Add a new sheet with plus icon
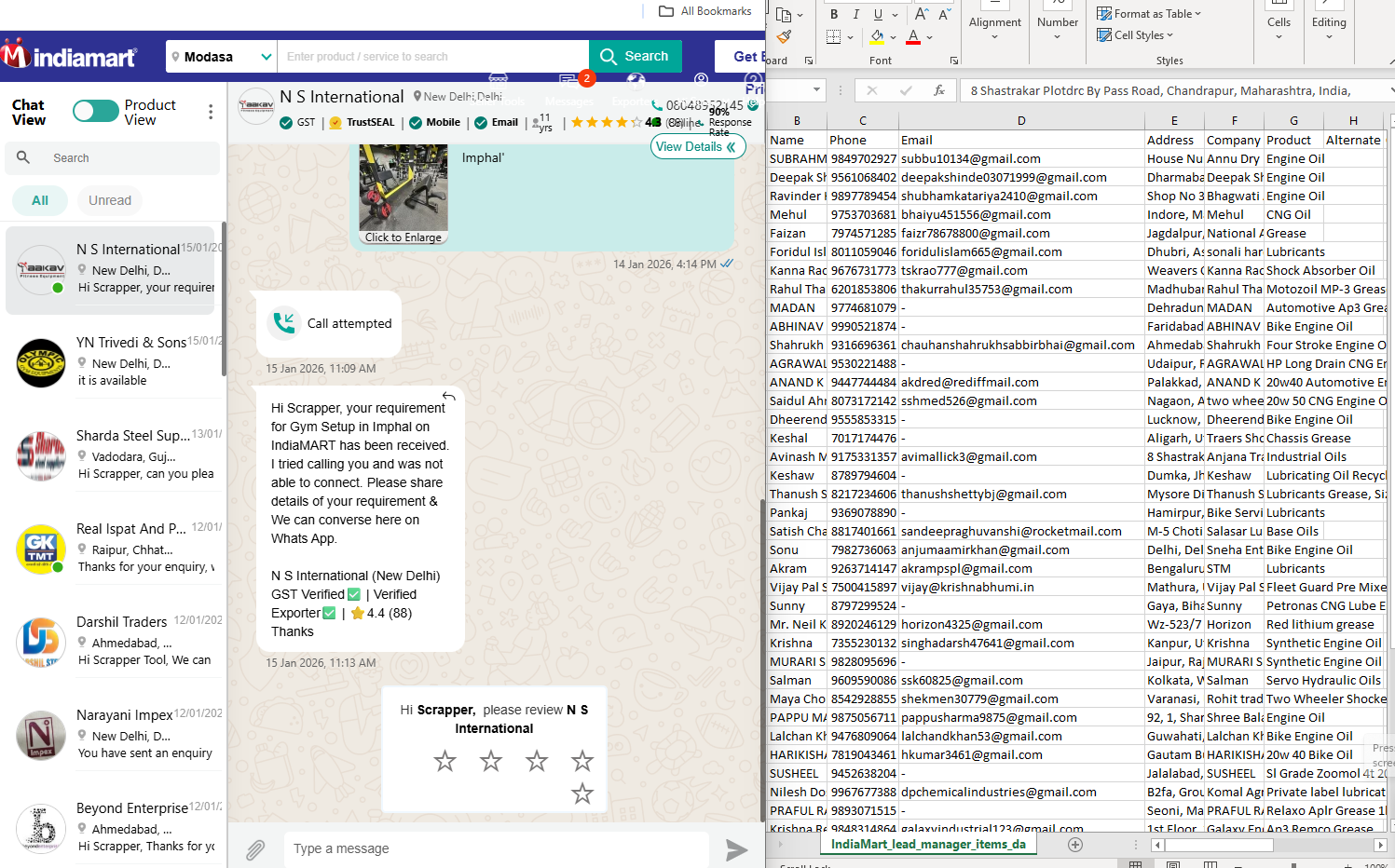 click(1075, 845)
